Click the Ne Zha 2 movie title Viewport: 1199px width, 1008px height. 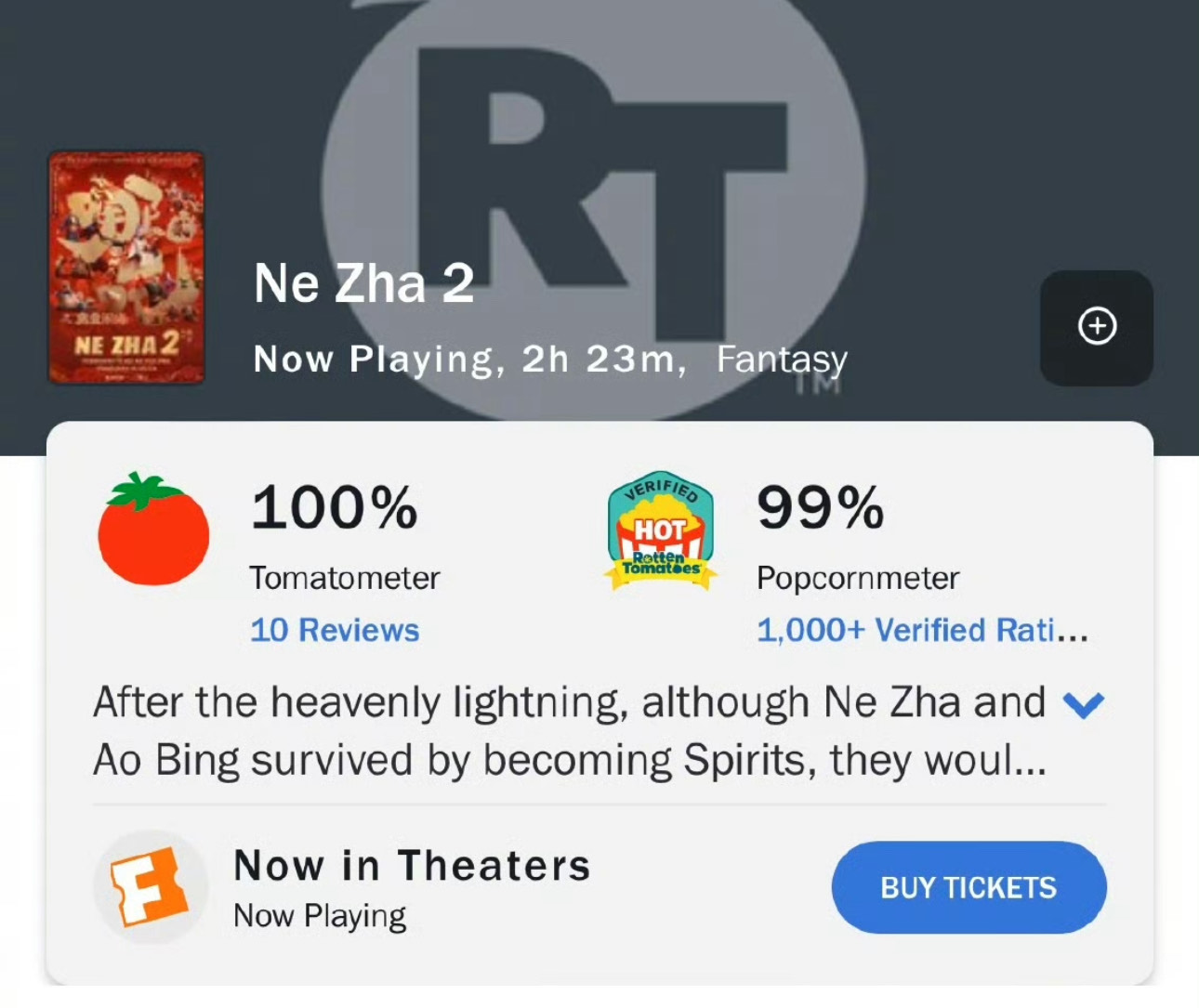(x=363, y=283)
